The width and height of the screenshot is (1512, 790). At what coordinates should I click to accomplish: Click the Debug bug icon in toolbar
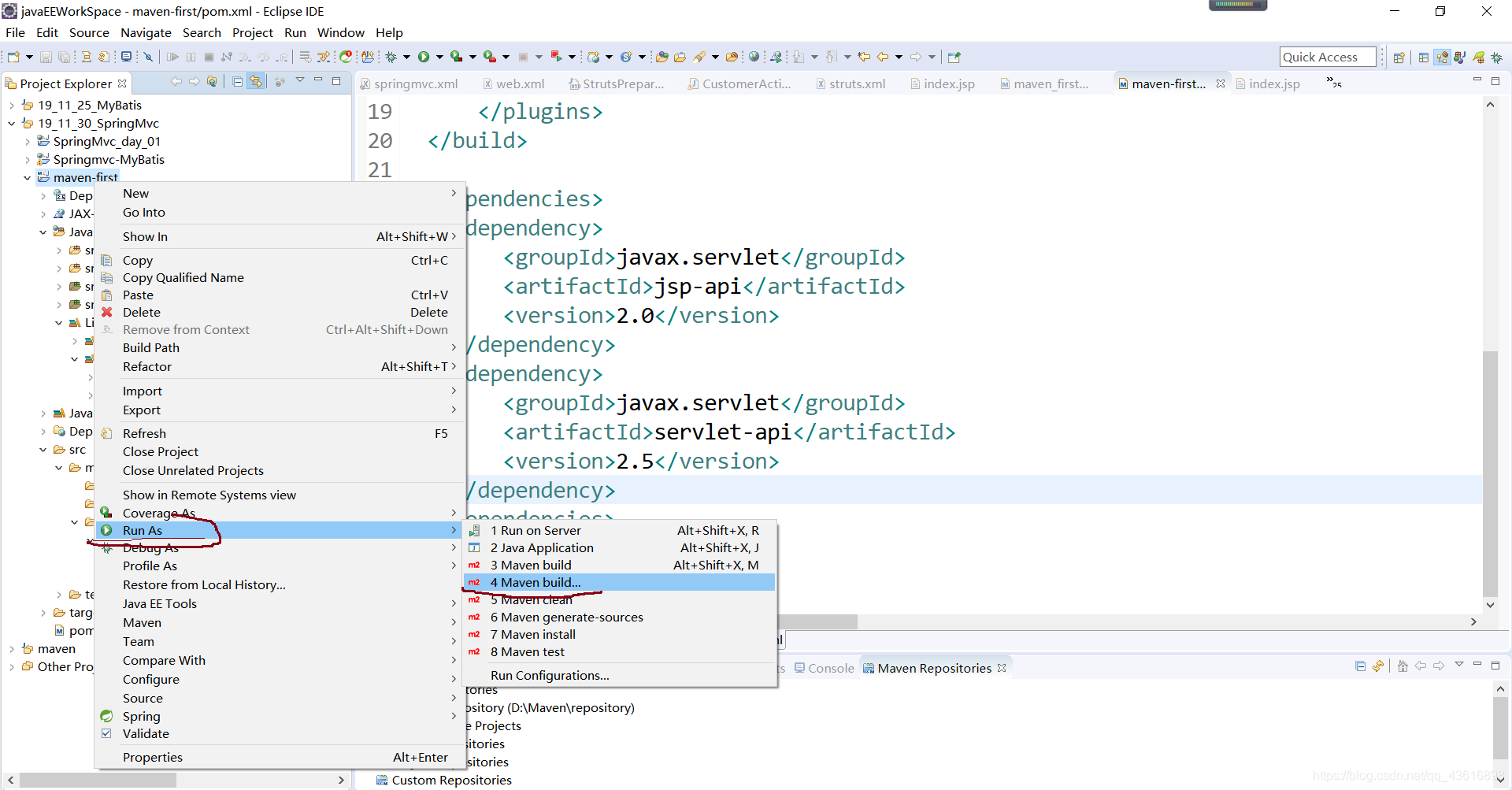(391, 57)
